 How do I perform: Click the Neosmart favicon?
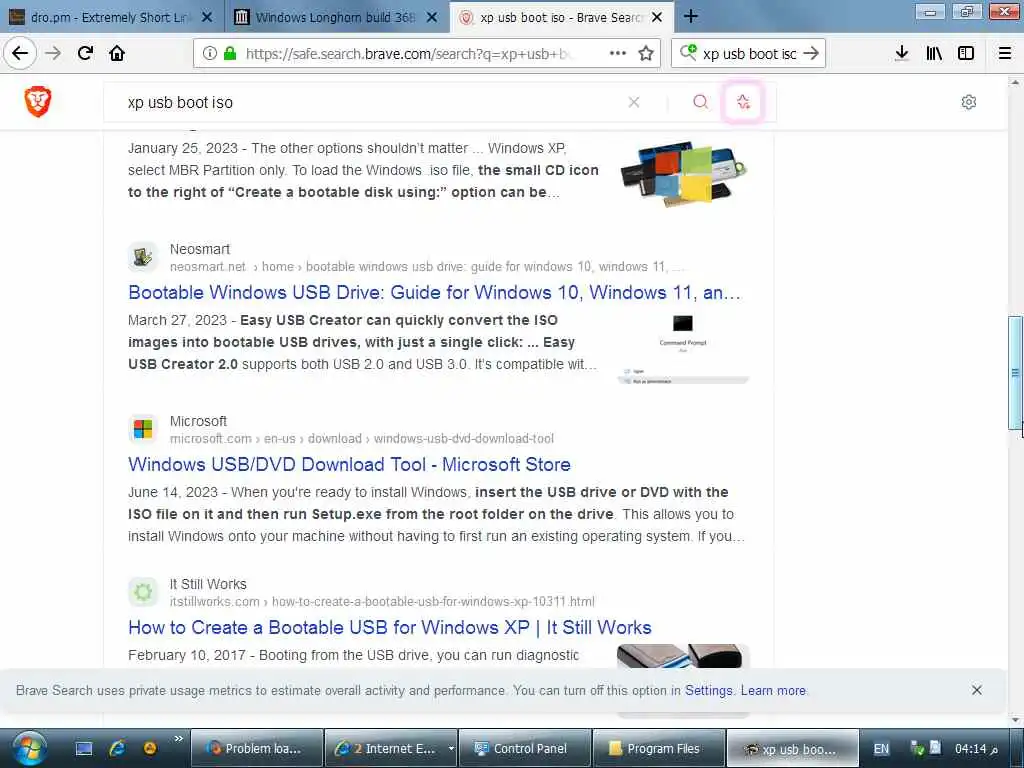click(x=143, y=257)
